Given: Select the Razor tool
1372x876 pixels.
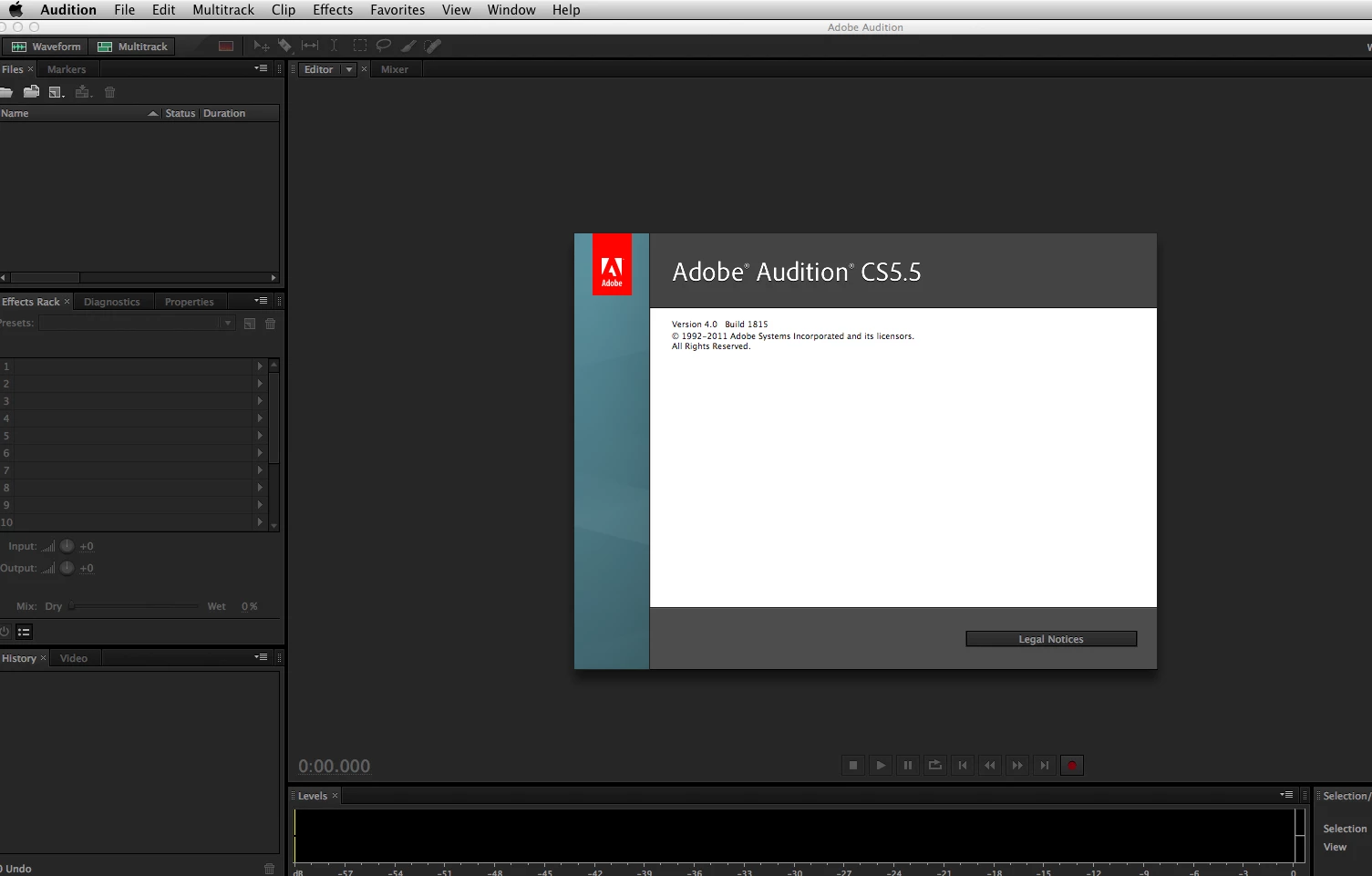Looking at the screenshot, I should pos(284,46).
